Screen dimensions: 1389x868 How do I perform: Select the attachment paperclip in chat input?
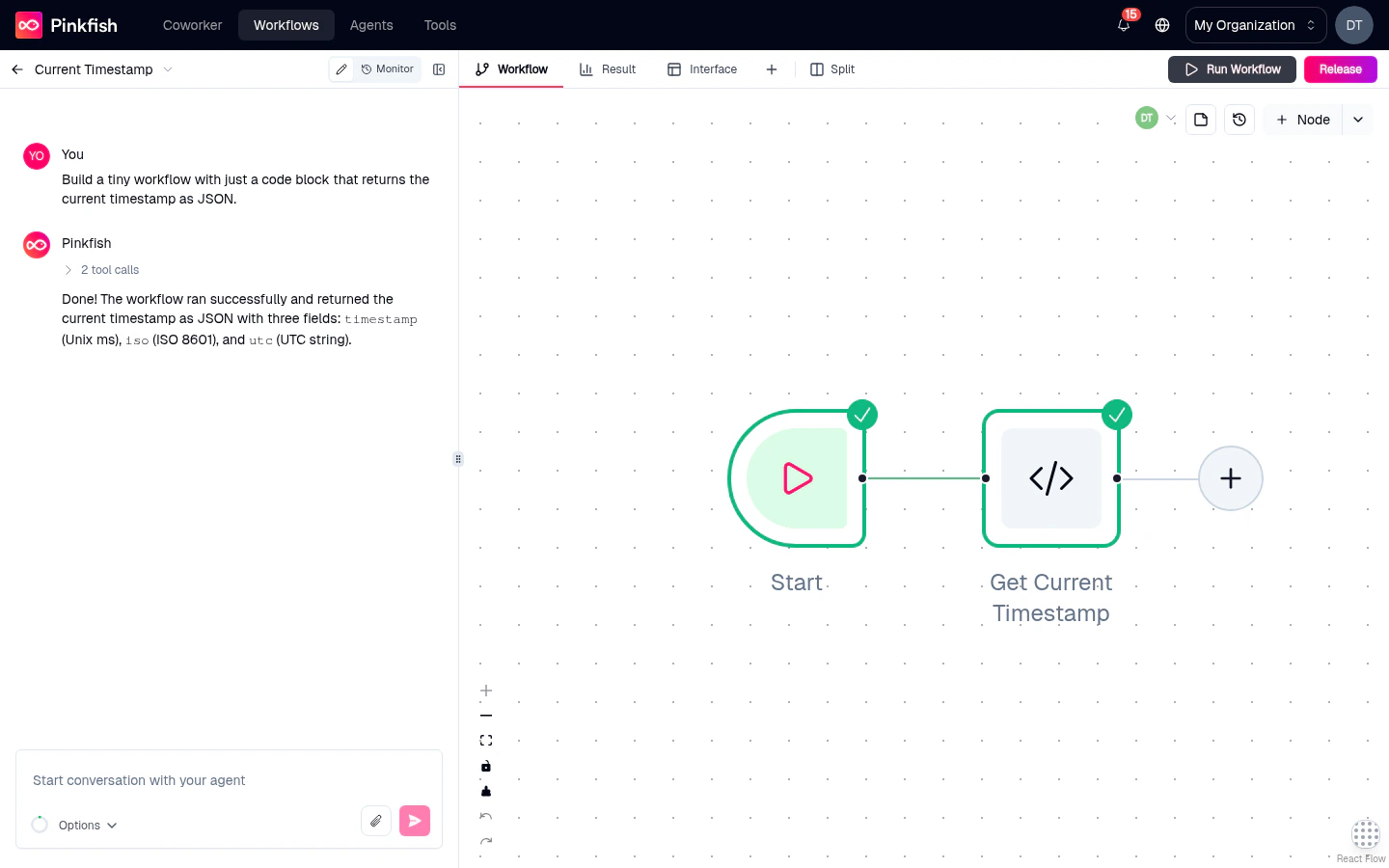coord(376,820)
